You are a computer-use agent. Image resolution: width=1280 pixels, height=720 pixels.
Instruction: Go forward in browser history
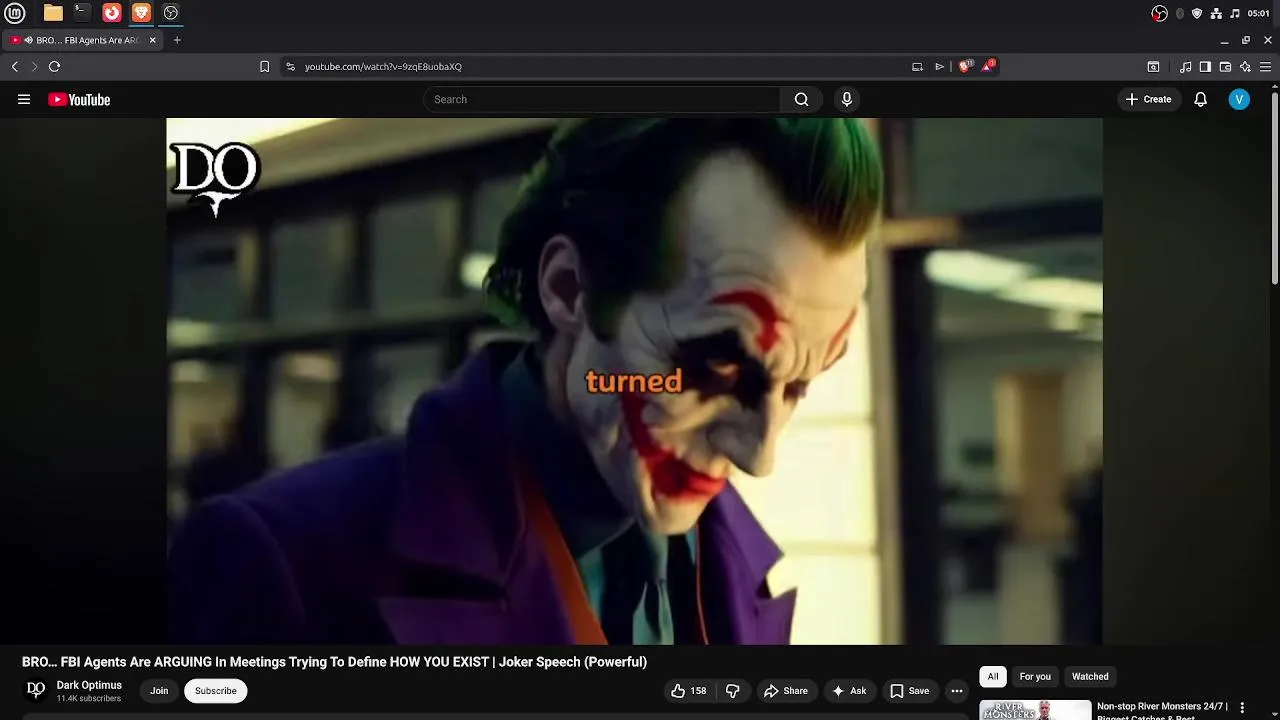point(34,66)
